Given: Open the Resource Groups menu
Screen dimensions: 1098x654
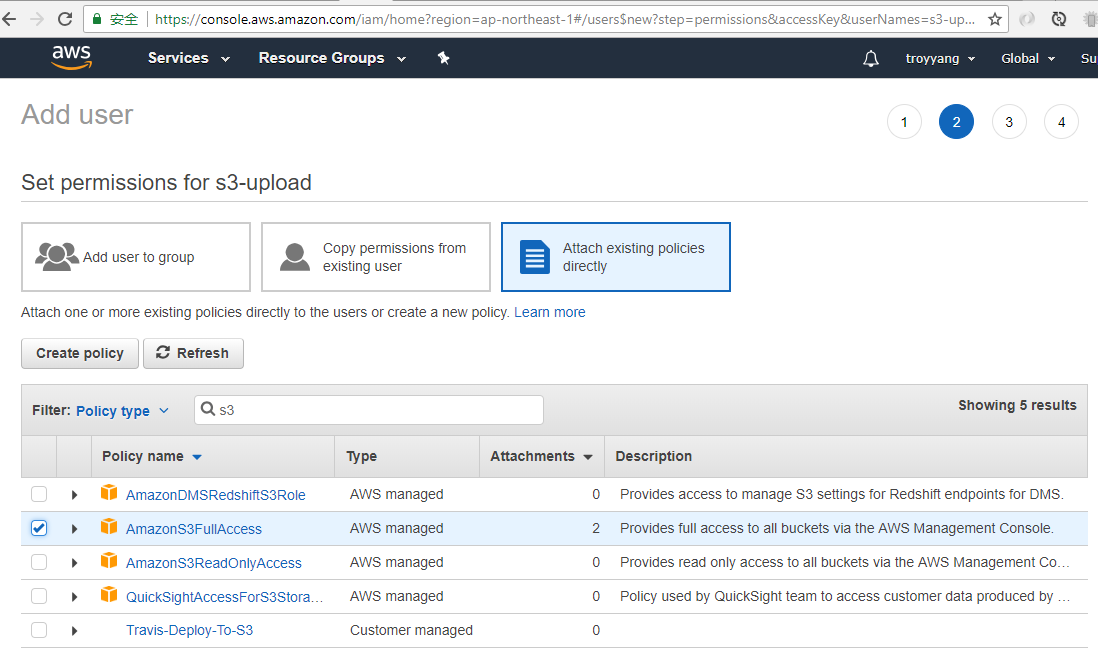Looking at the screenshot, I should 332,58.
